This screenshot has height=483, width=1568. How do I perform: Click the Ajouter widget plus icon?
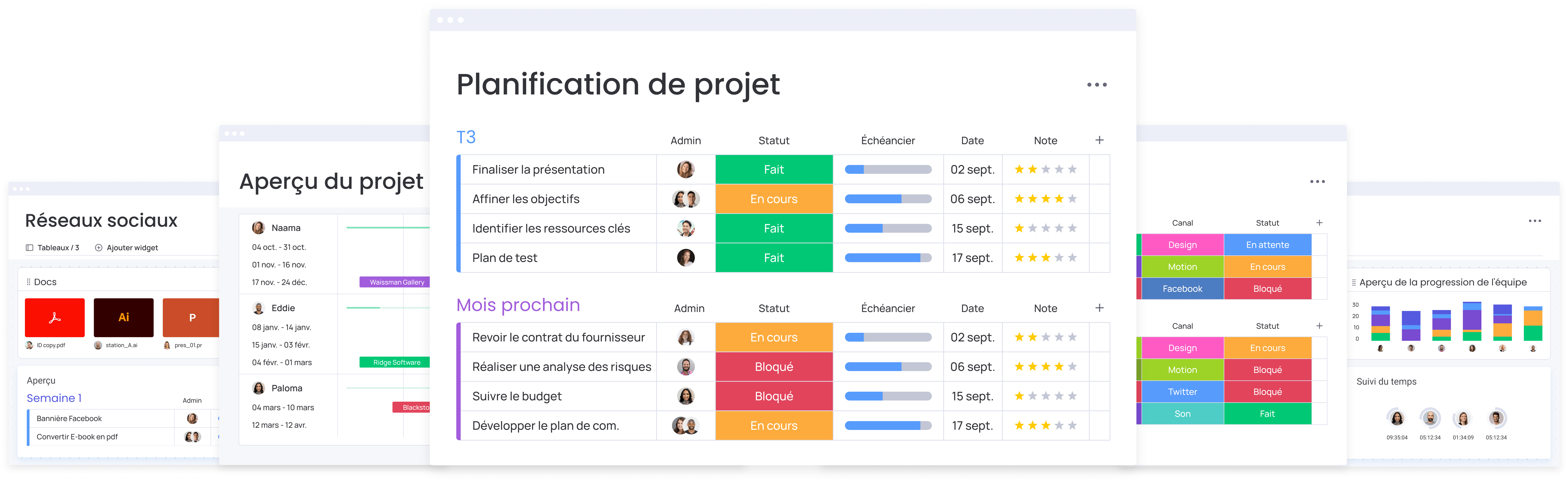click(99, 247)
